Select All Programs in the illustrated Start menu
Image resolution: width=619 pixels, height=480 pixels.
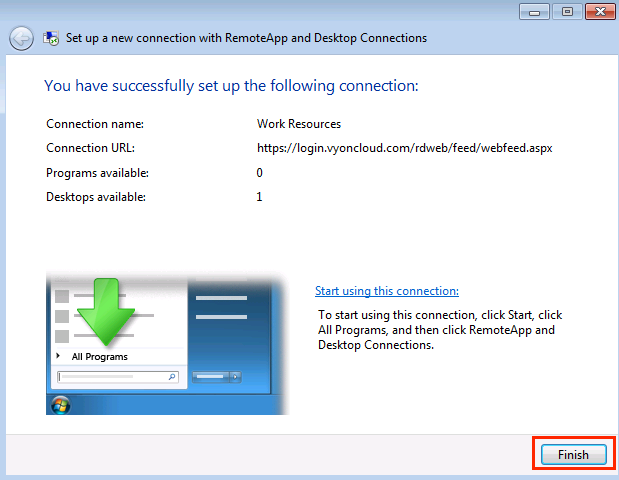pyautogui.click(x=99, y=356)
